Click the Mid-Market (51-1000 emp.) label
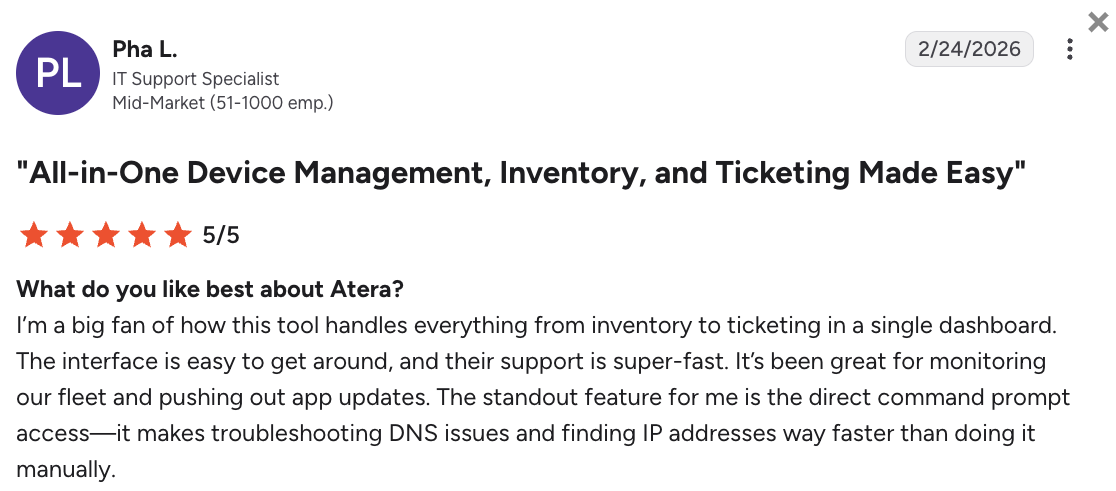 (223, 102)
